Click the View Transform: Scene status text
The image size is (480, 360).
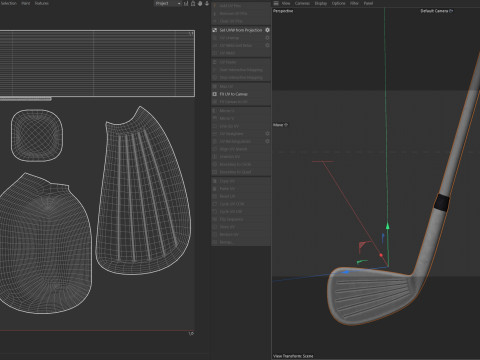pos(293,356)
